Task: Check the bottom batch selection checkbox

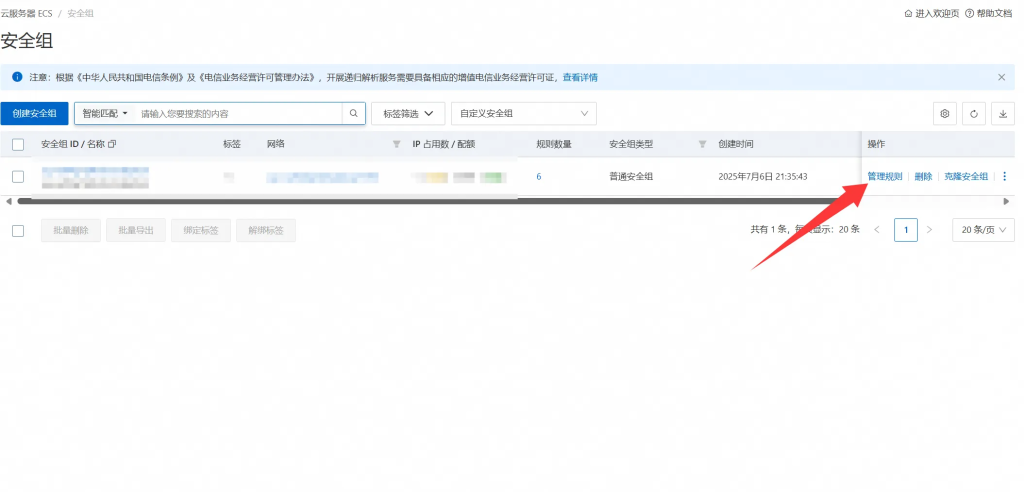Action: (18, 230)
